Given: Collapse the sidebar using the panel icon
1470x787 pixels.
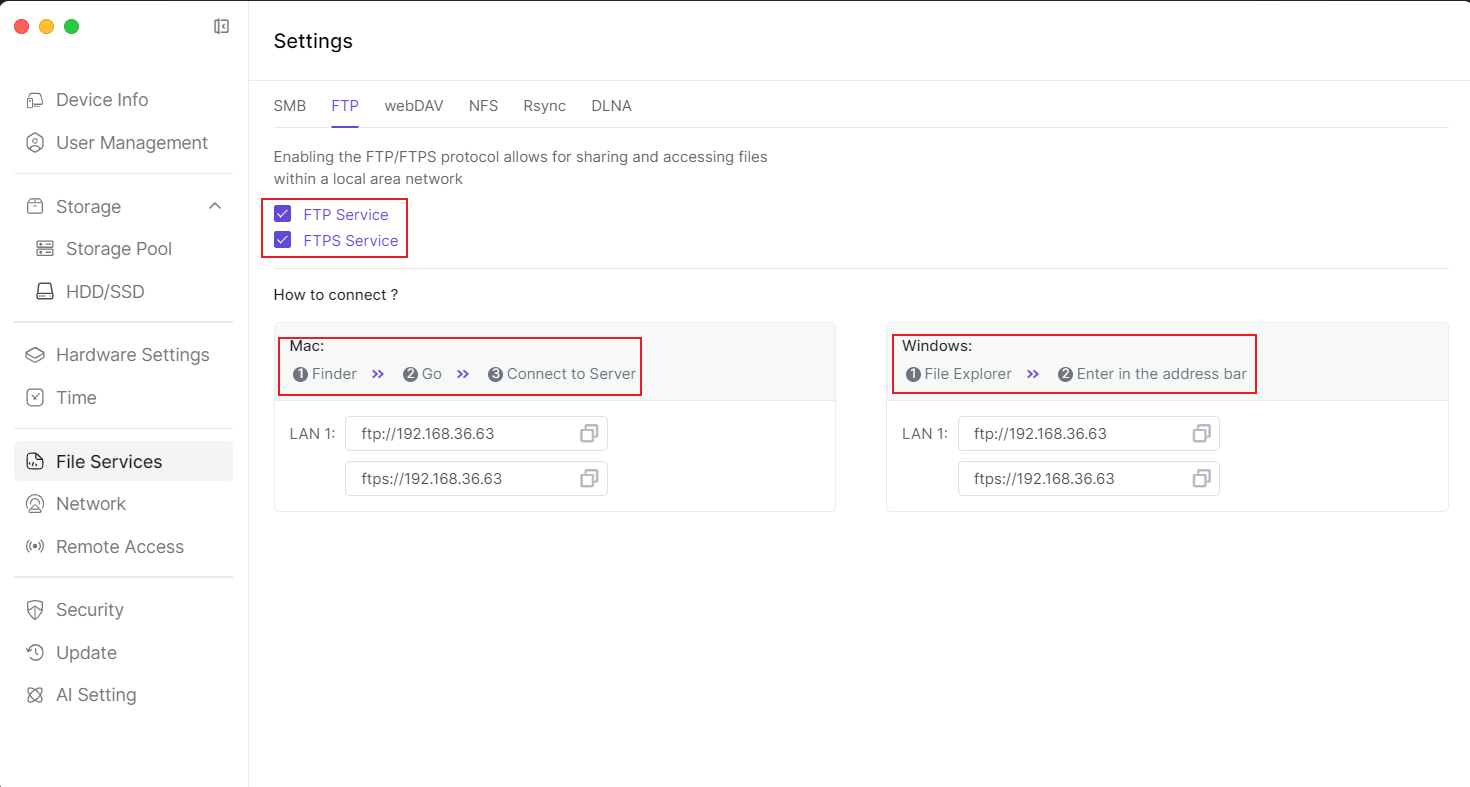Looking at the screenshot, I should (222, 27).
